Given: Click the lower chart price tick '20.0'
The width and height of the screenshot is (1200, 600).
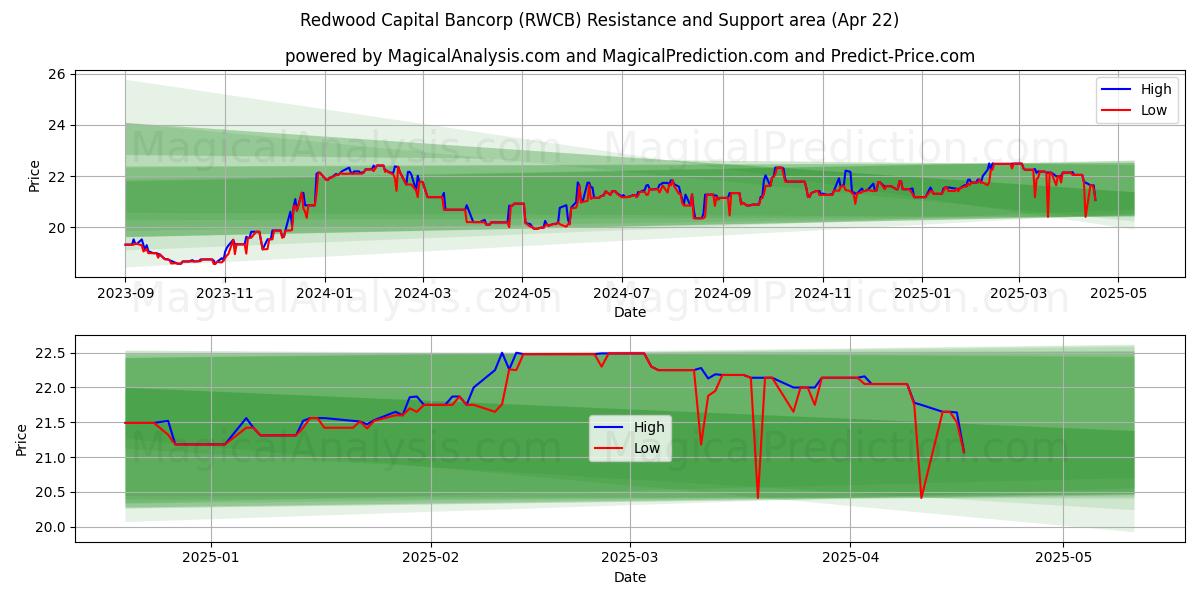Looking at the screenshot, I should (51, 528).
